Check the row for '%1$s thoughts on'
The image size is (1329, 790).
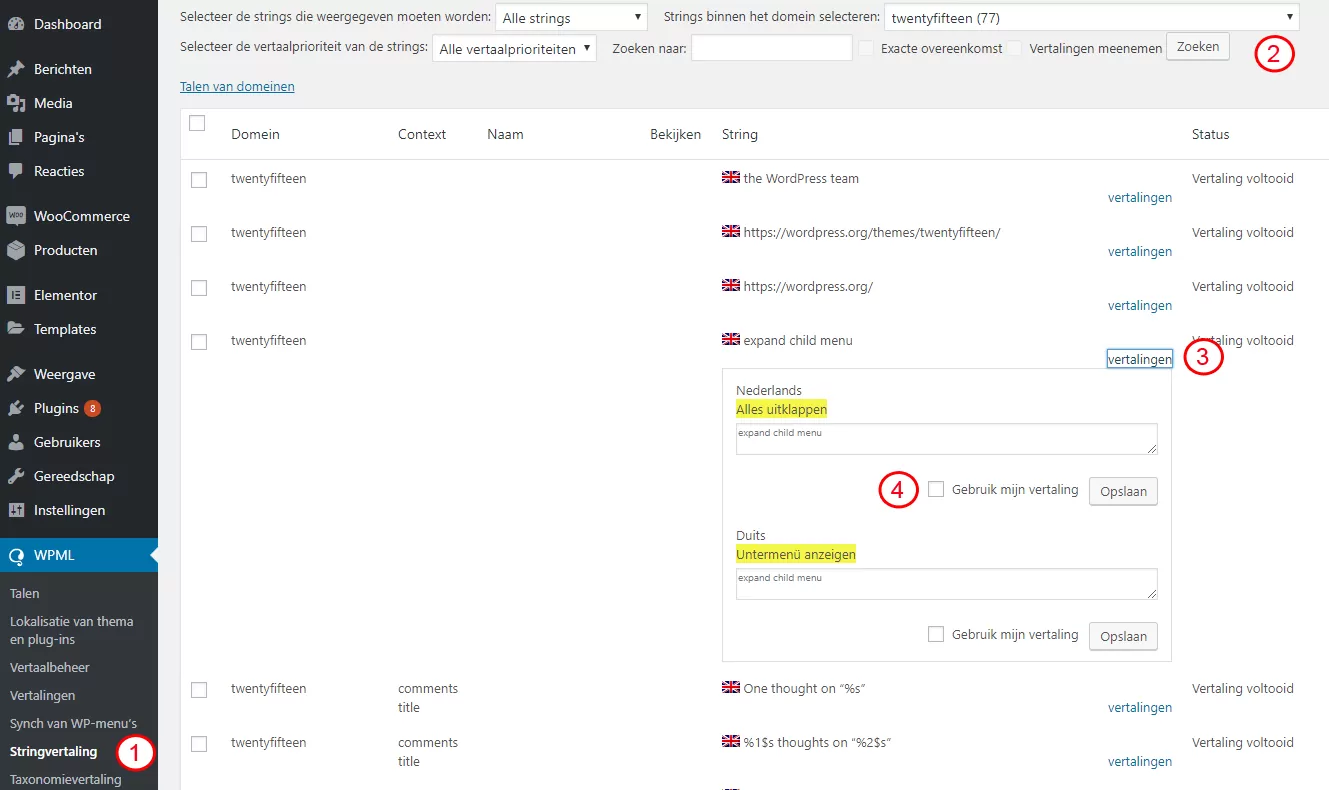pyautogui.click(x=199, y=744)
